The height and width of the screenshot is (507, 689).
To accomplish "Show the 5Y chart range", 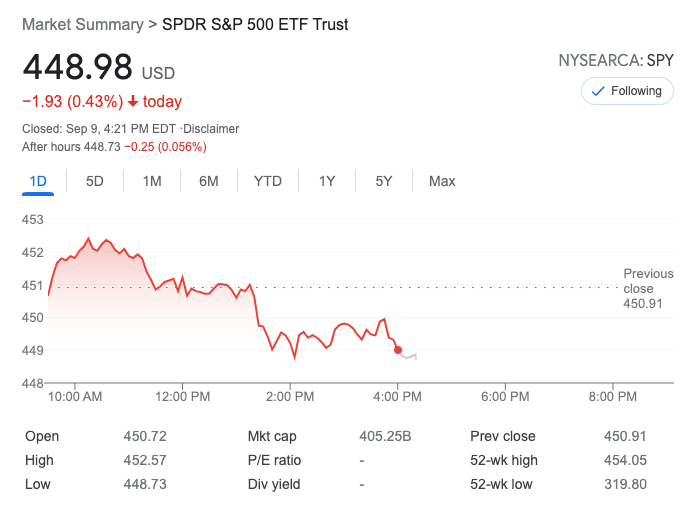I will coord(384,181).
